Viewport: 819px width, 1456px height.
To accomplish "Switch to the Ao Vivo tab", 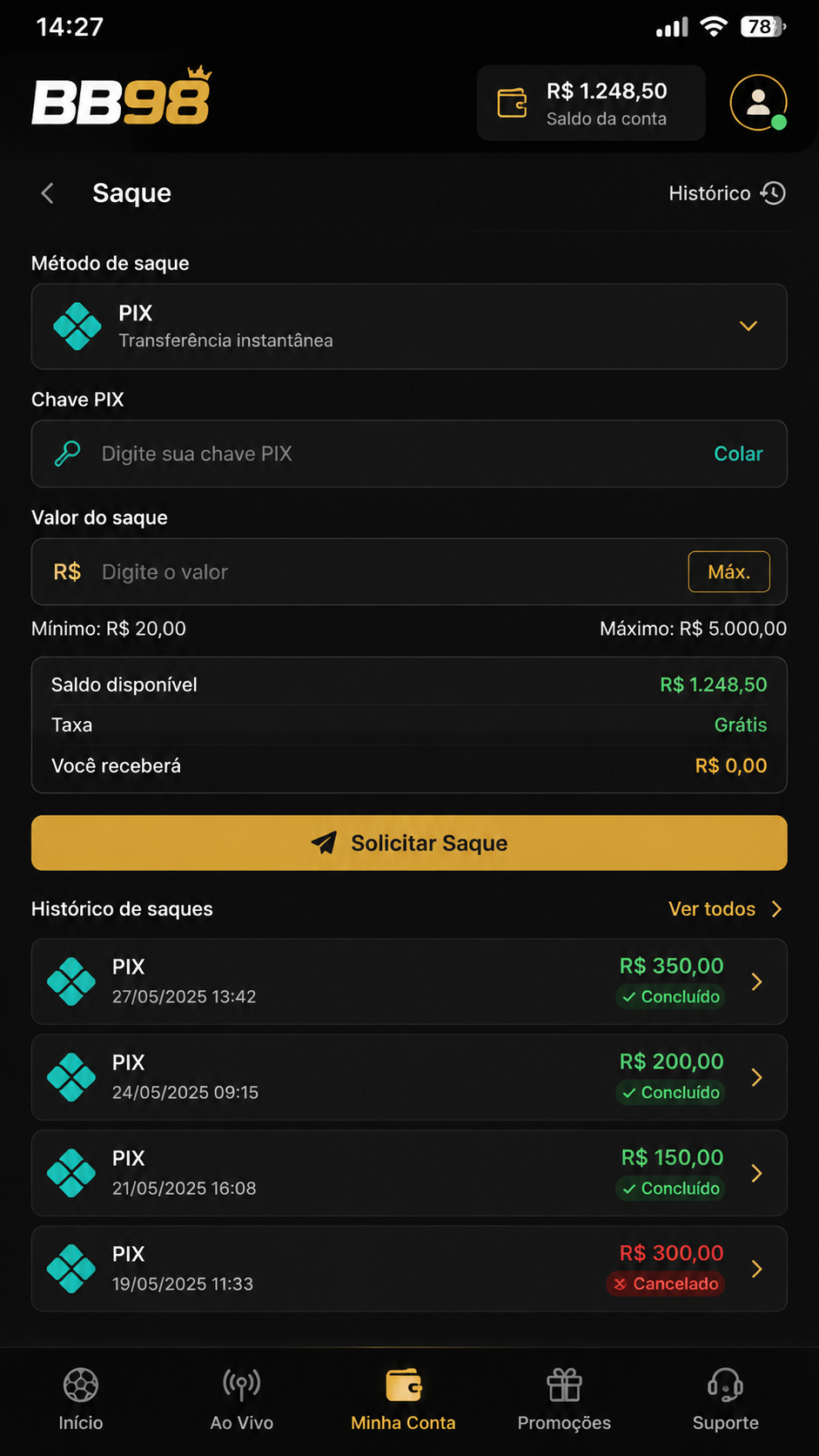I will coord(242,1399).
